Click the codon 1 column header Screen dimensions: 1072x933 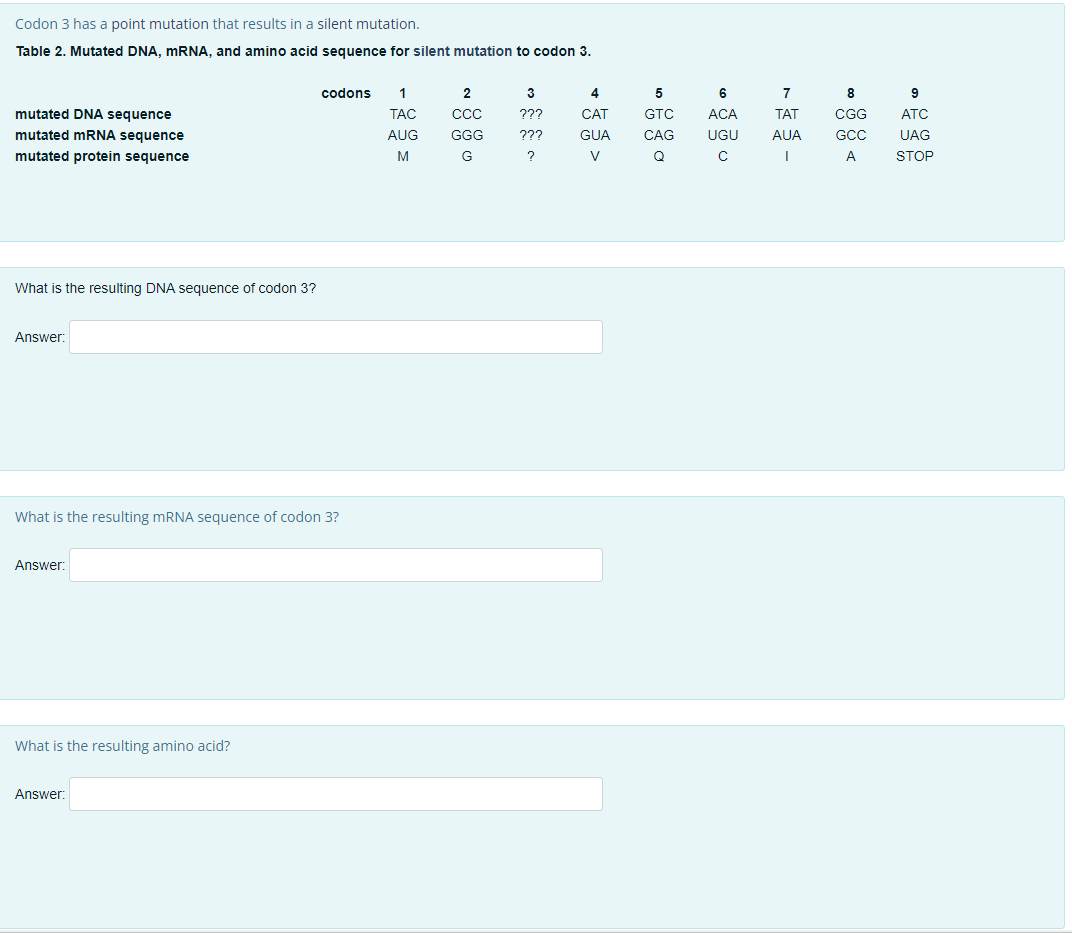click(x=403, y=93)
